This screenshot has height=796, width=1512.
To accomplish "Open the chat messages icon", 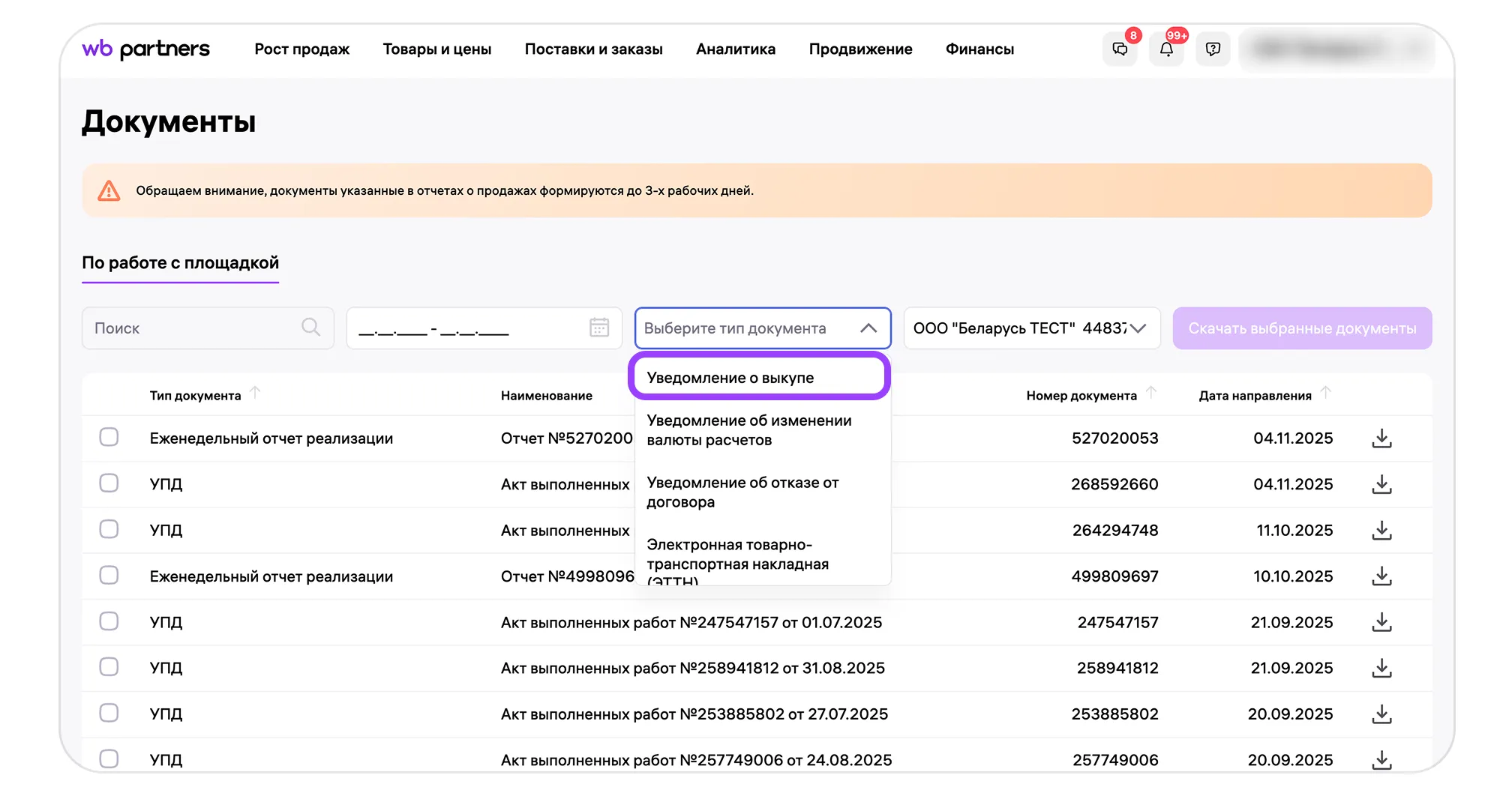I will pyautogui.click(x=1120, y=49).
